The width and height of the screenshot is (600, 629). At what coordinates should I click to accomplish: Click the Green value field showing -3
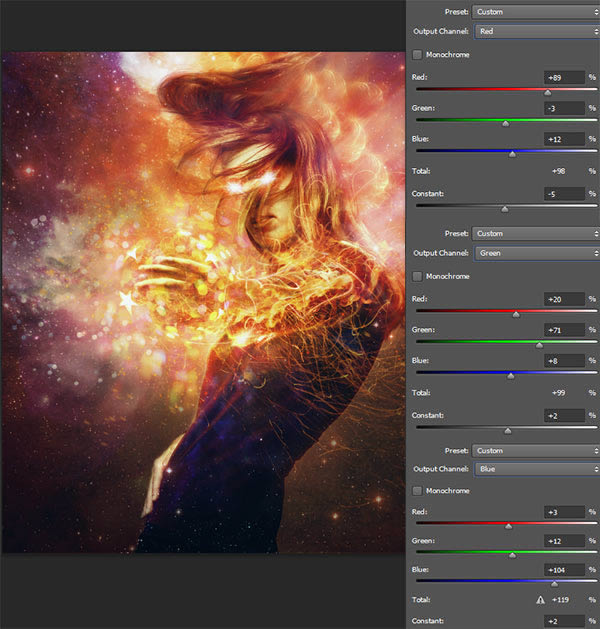click(x=564, y=108)
